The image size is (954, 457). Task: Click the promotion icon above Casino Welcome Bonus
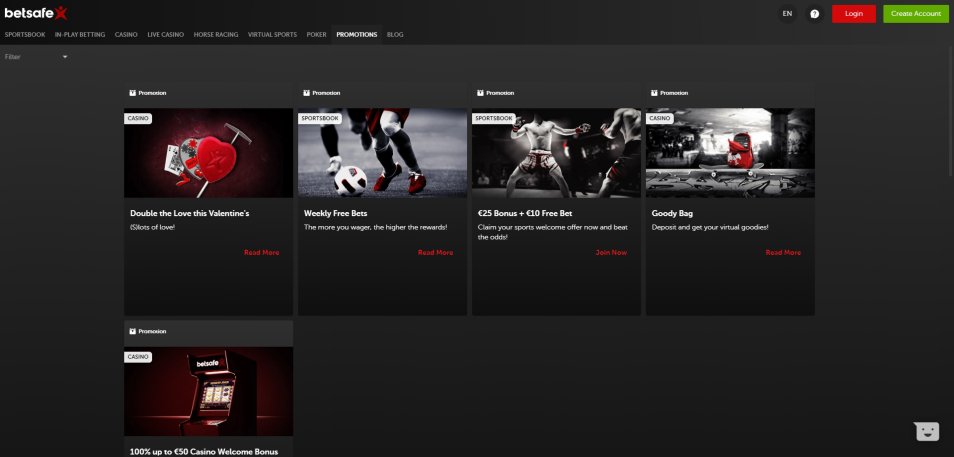133,332
